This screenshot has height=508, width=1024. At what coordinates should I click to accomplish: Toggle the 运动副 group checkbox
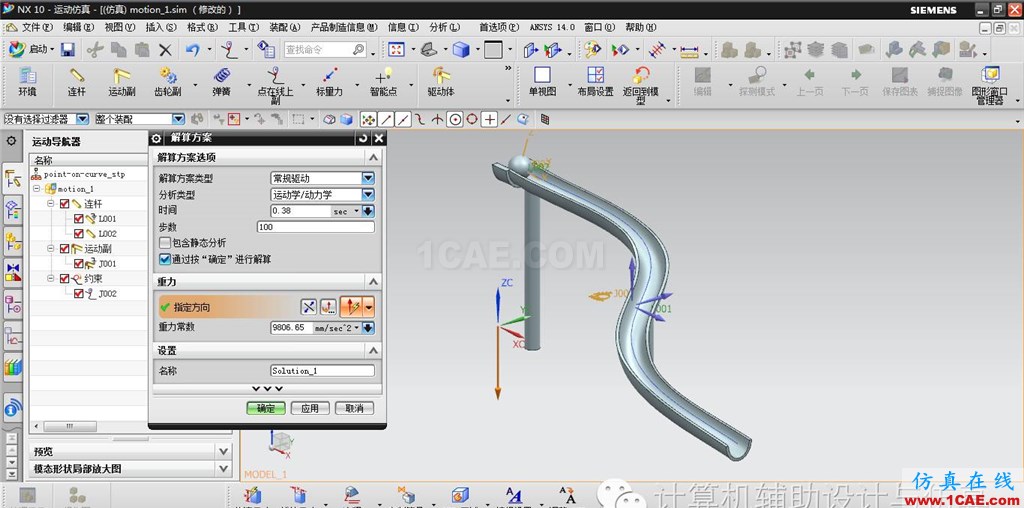pos(64,249)
